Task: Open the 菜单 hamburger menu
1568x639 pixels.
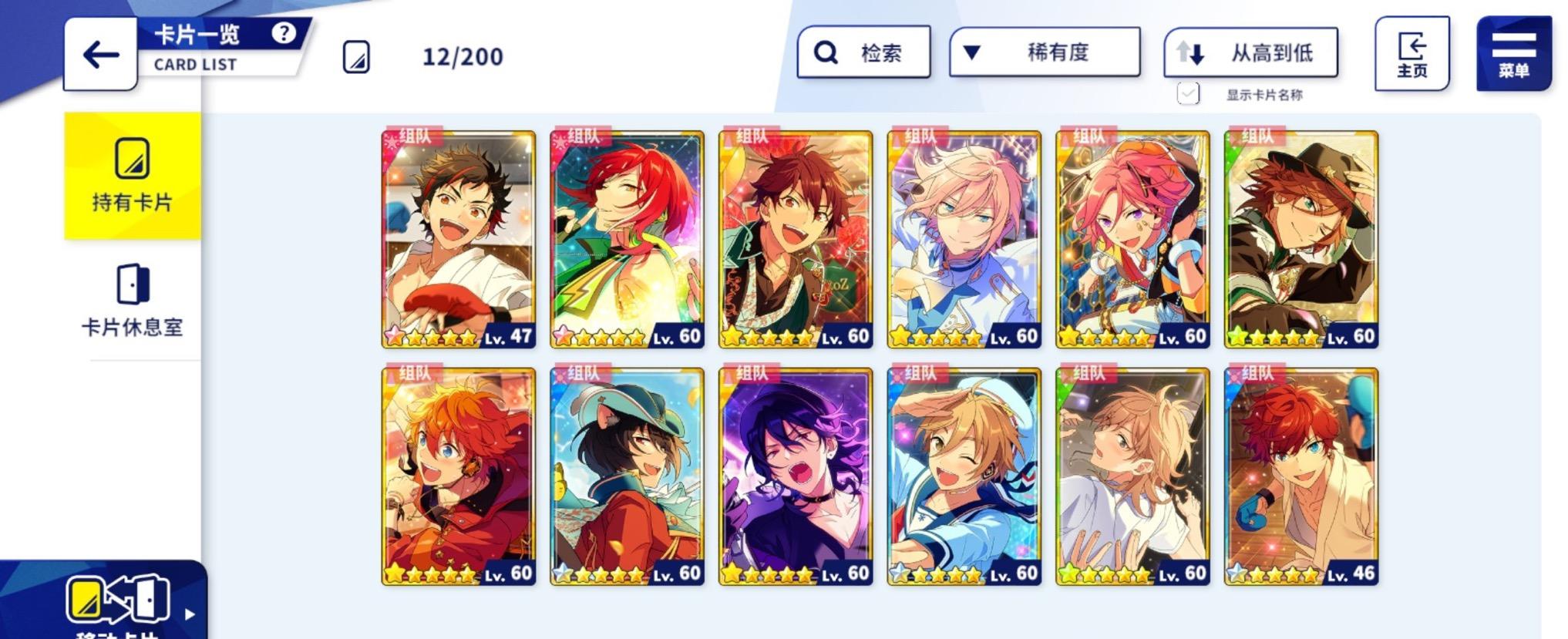Action: coord(1513,53)
